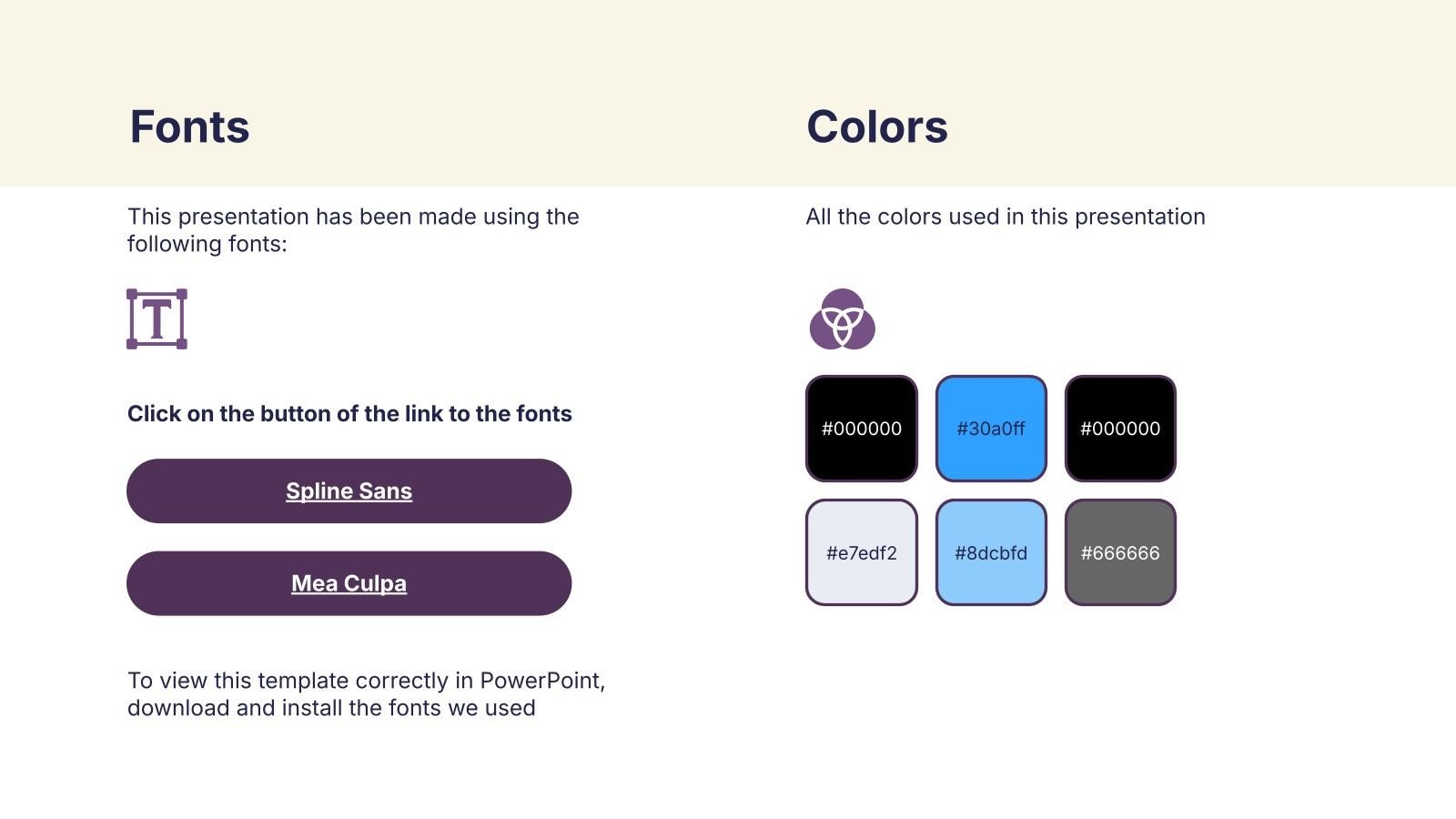This screenshot has height=819, width=1456.
Task: Select the 'This presentation has been made' paragraph
Action: 353,230
